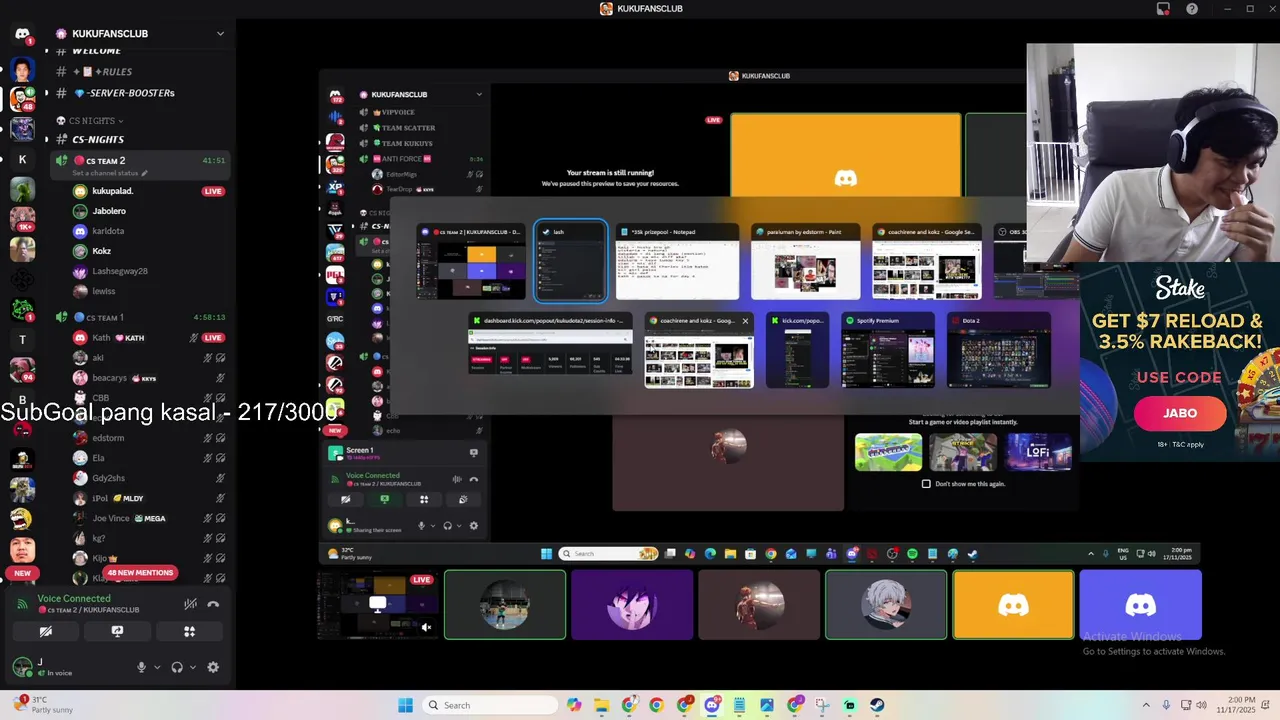Click the Windows Start button
The image size is (1280, 720).
(405, 705)
